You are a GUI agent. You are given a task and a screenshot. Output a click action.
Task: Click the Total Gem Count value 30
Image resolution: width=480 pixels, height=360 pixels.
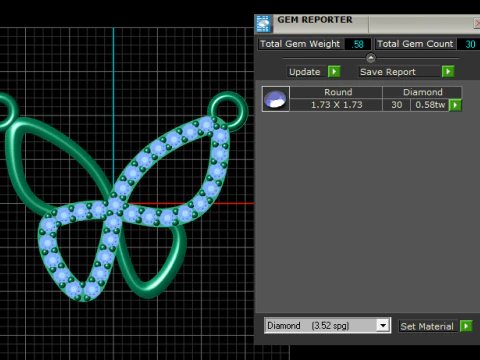point(469,44)
